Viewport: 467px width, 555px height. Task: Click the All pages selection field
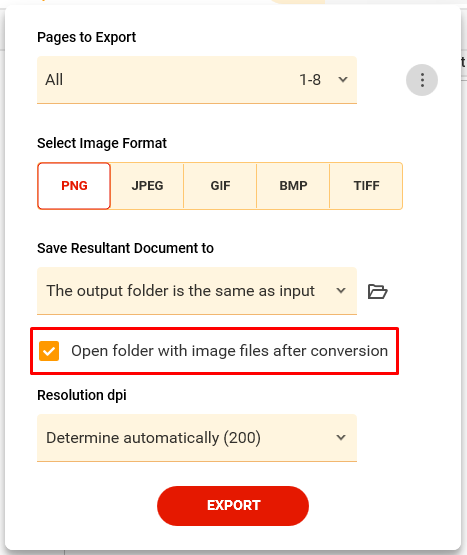197,80
